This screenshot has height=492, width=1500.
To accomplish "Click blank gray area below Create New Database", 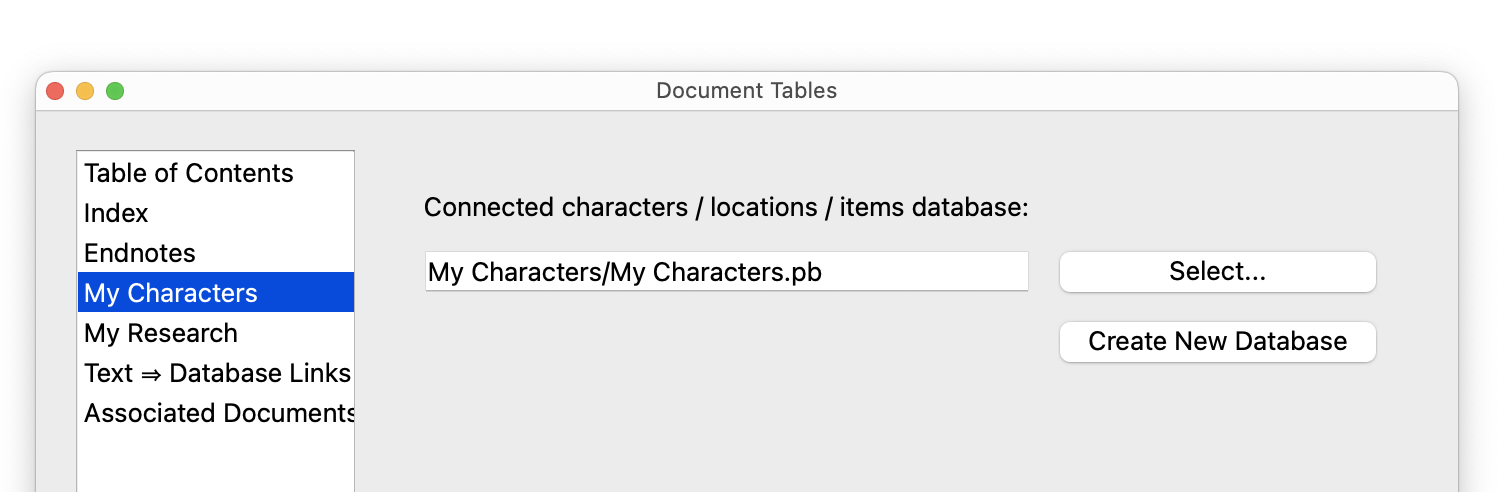I will pos(1217,430).
